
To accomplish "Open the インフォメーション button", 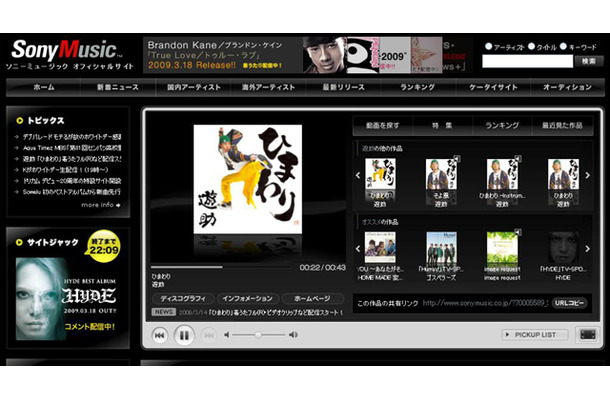I will pos(247,298).
